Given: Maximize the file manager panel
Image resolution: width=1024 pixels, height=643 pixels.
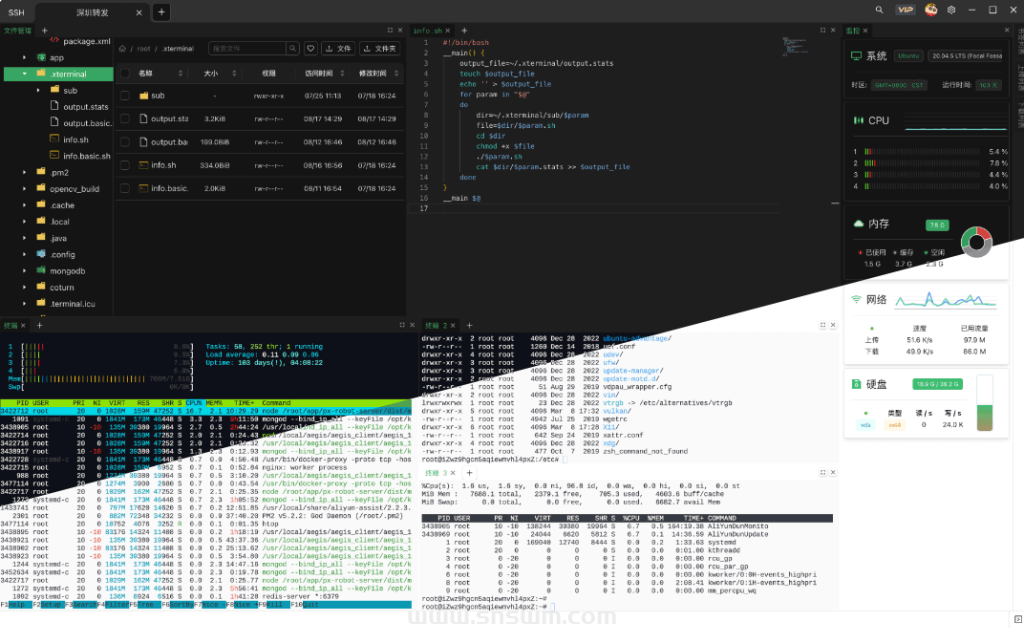Looking at the screenshot, I should (x=389, y=31).
